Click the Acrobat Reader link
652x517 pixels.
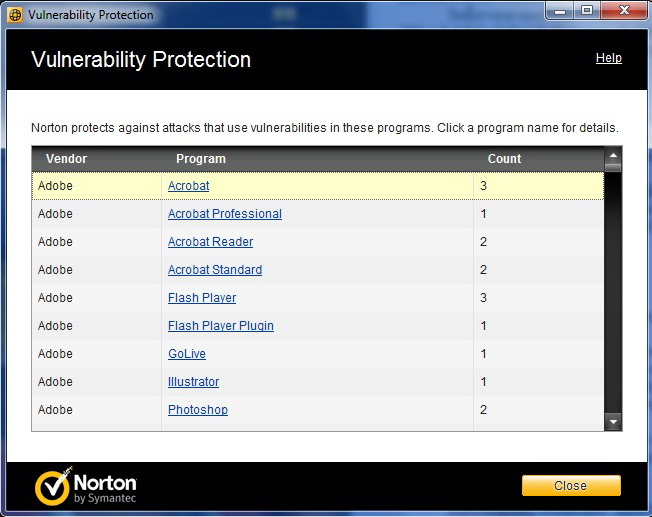(210, 242)
